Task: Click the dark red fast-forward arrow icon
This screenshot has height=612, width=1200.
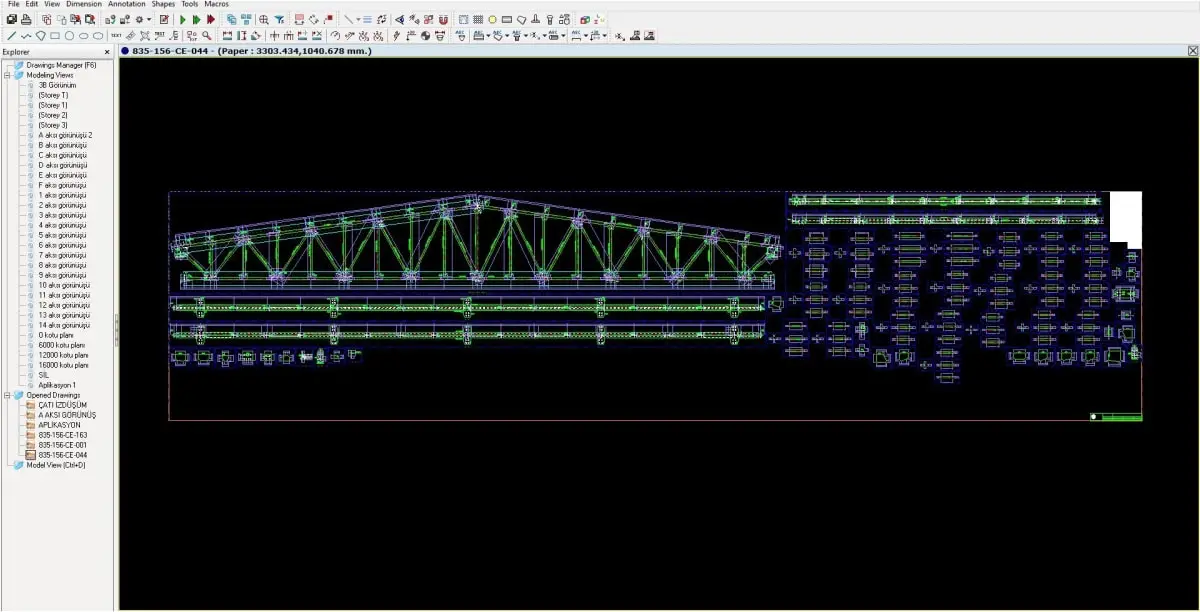Action: click(x=211, y=19)
